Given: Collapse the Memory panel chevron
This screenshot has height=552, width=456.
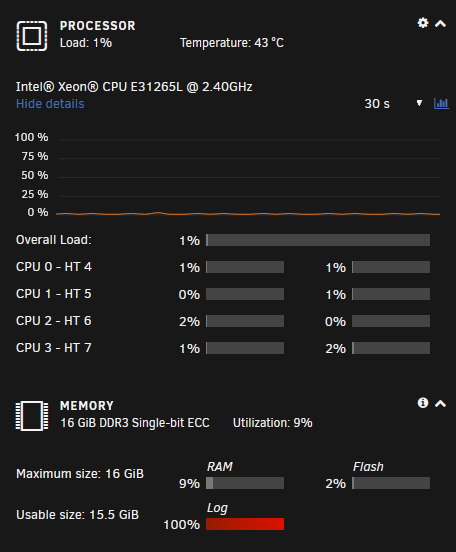Looking at the screenshot, I should 440,403.
